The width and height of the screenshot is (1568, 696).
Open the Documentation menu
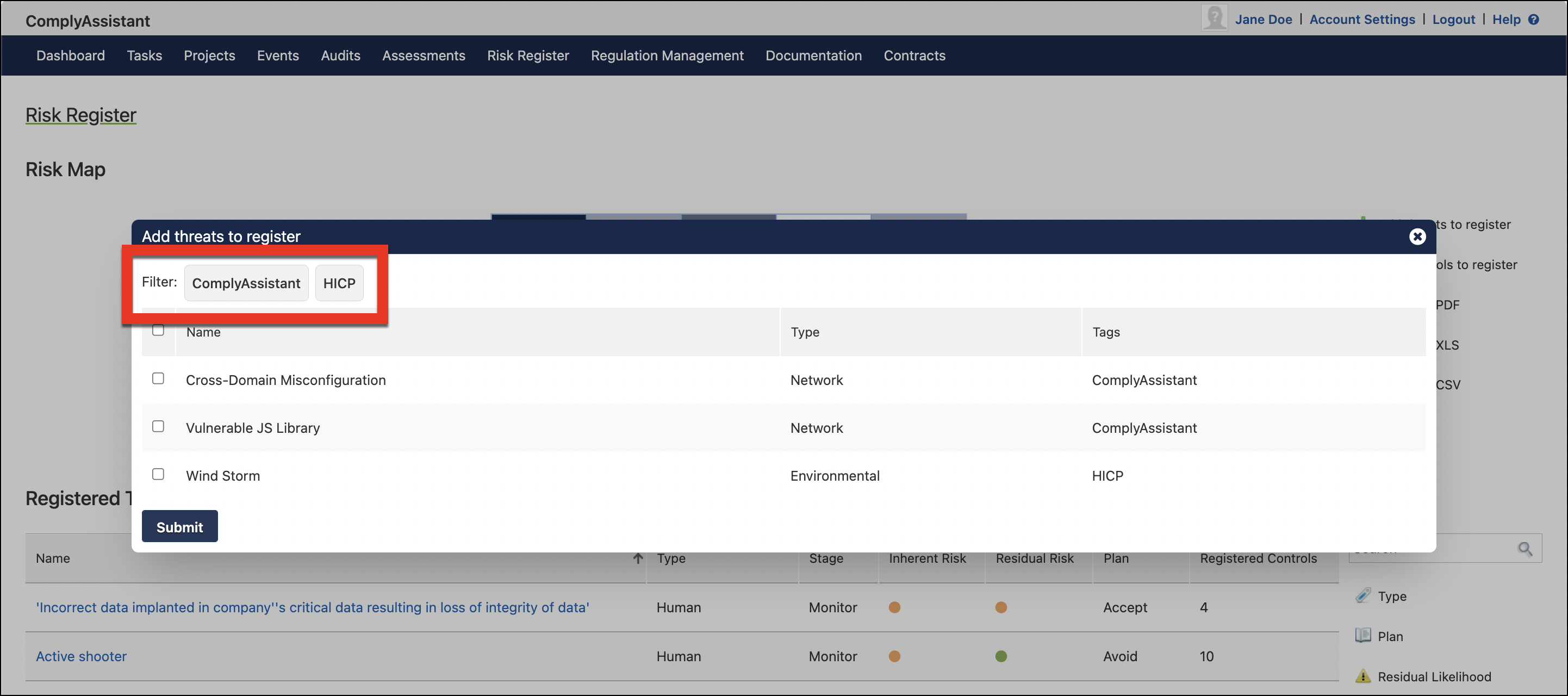point(813,55)
